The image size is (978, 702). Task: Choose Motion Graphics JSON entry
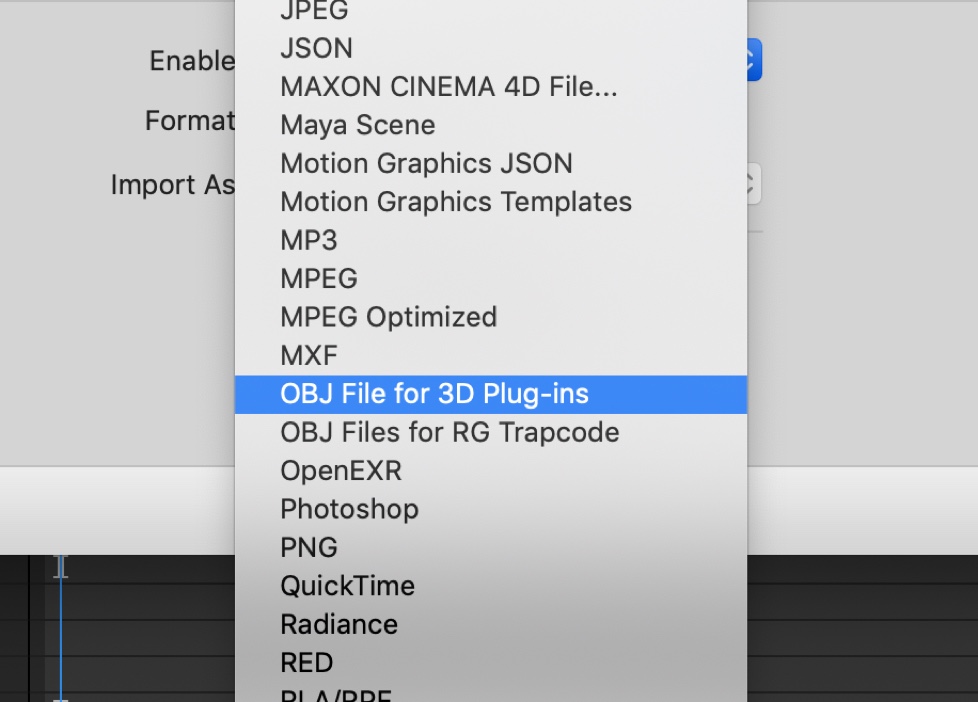(491, 163)
